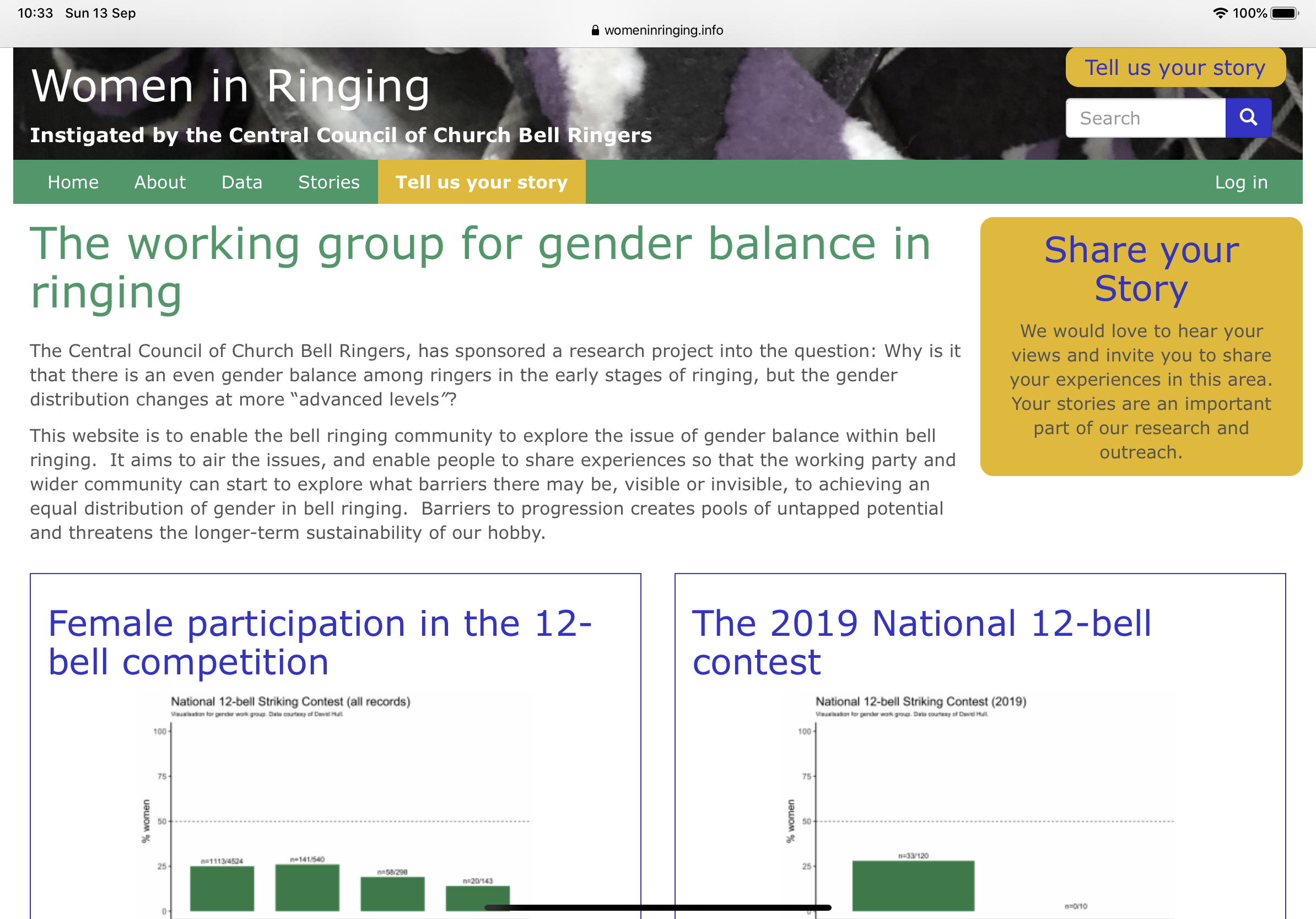Click the clock showing 10:33
Image resolution: width=1316 pixels, height=919 pixels.
[35, 12]
